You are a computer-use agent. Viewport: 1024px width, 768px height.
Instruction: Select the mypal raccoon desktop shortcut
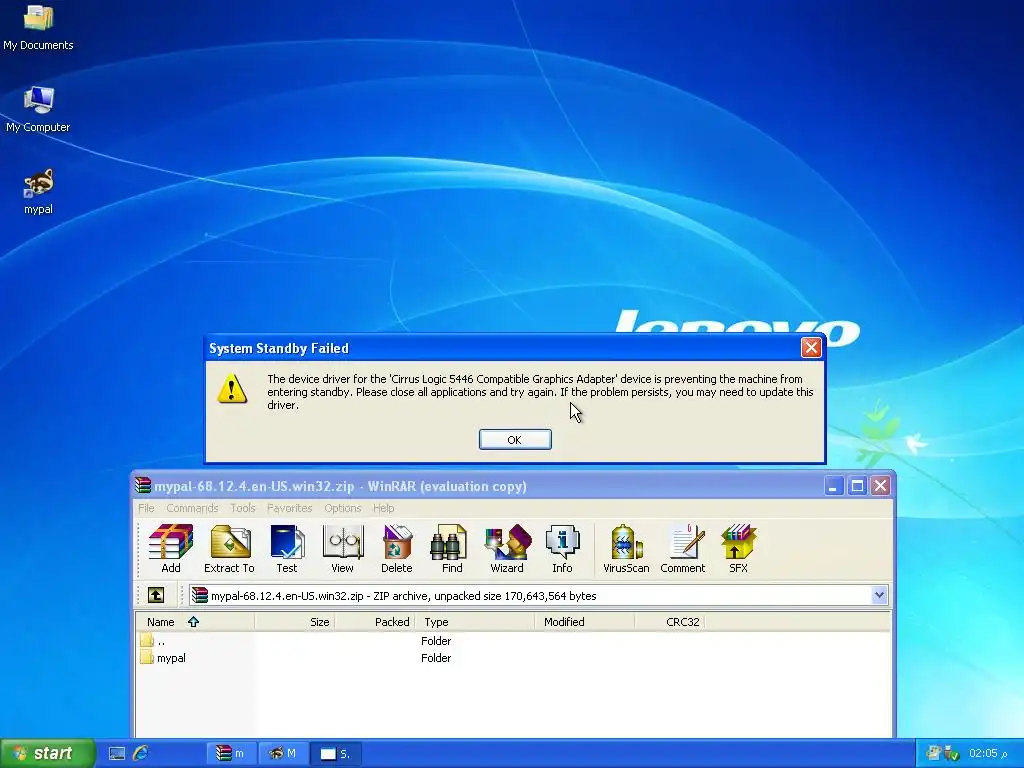point(39,192)
